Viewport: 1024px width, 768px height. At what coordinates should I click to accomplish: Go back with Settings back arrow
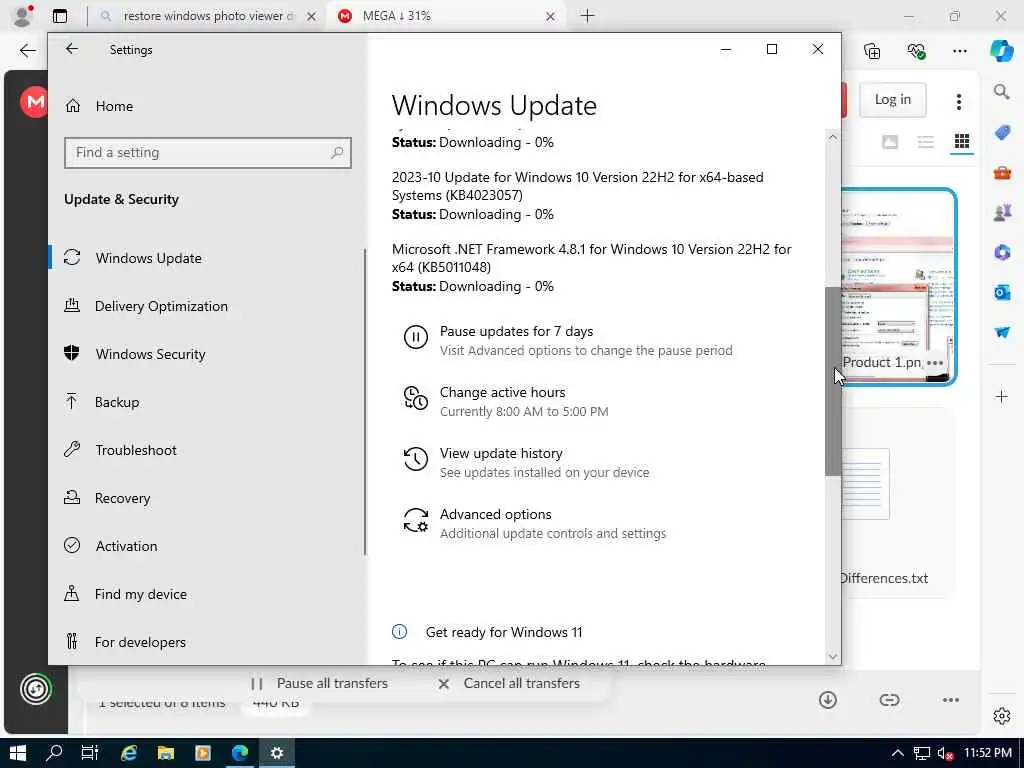click(72, 49)
